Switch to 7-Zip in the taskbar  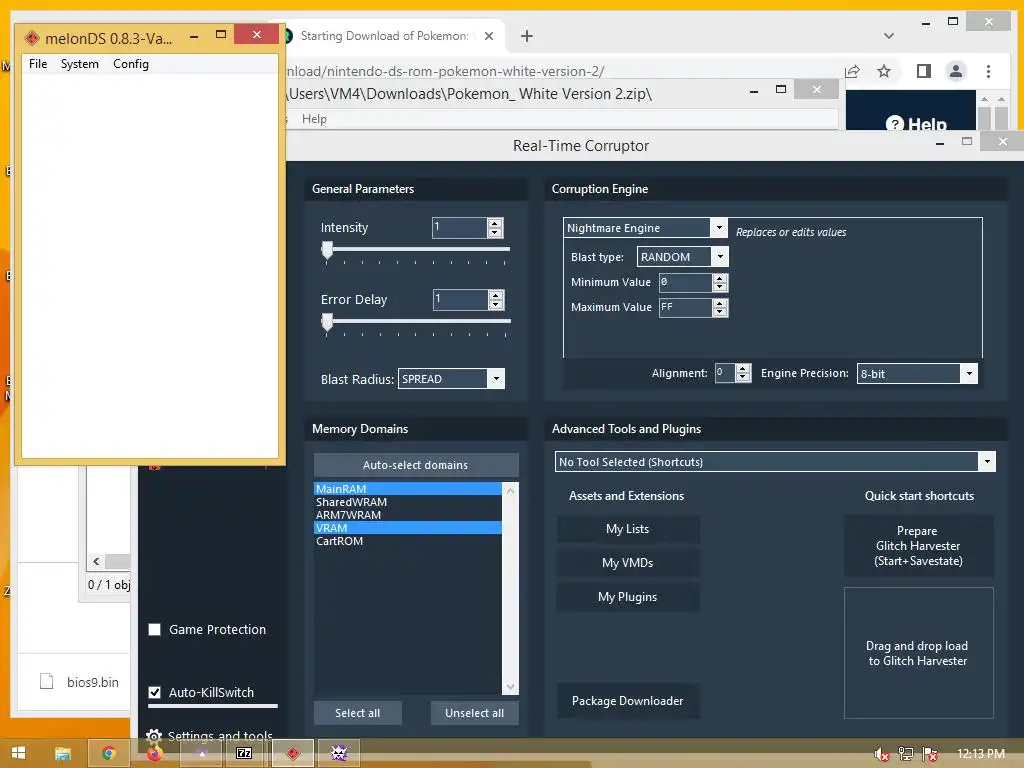coord(244,754)
